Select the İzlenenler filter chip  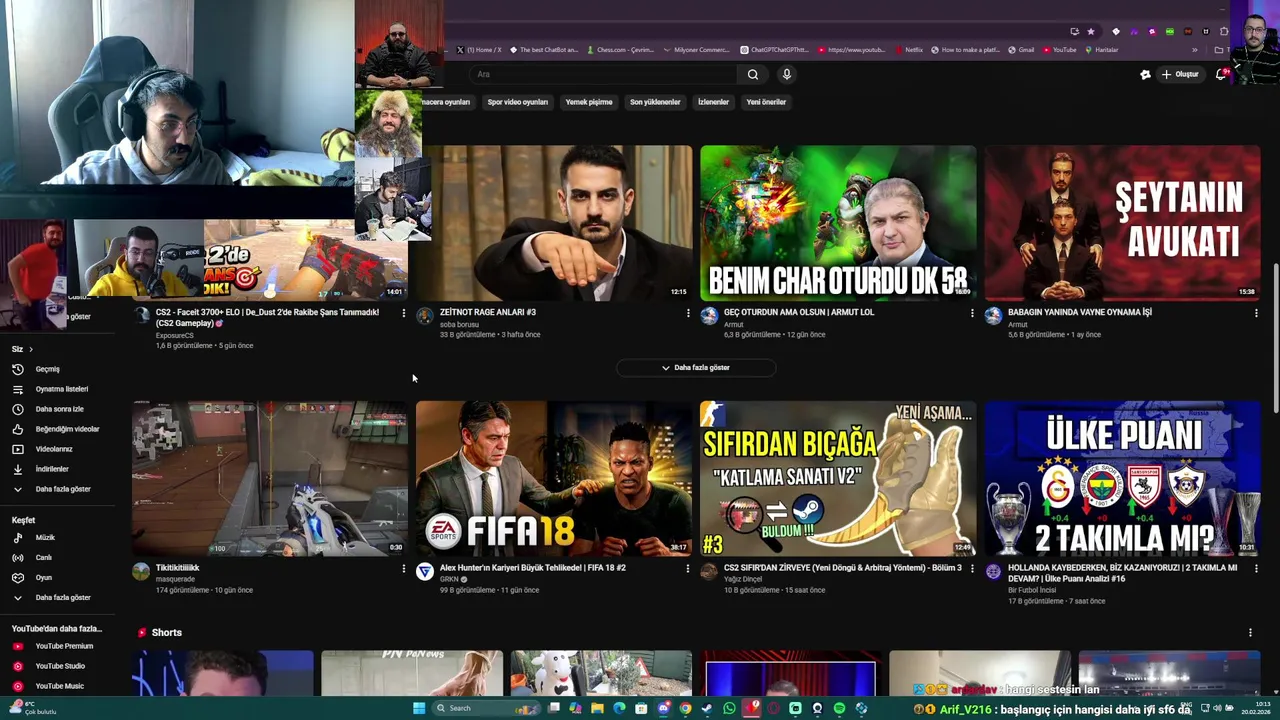(x=713, y=102)
